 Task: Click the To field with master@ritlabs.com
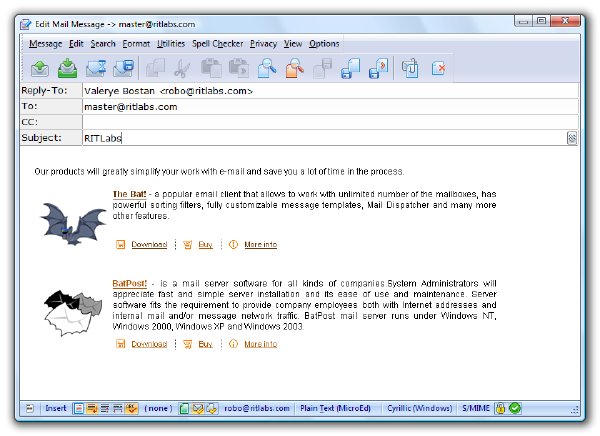(330, 106)
